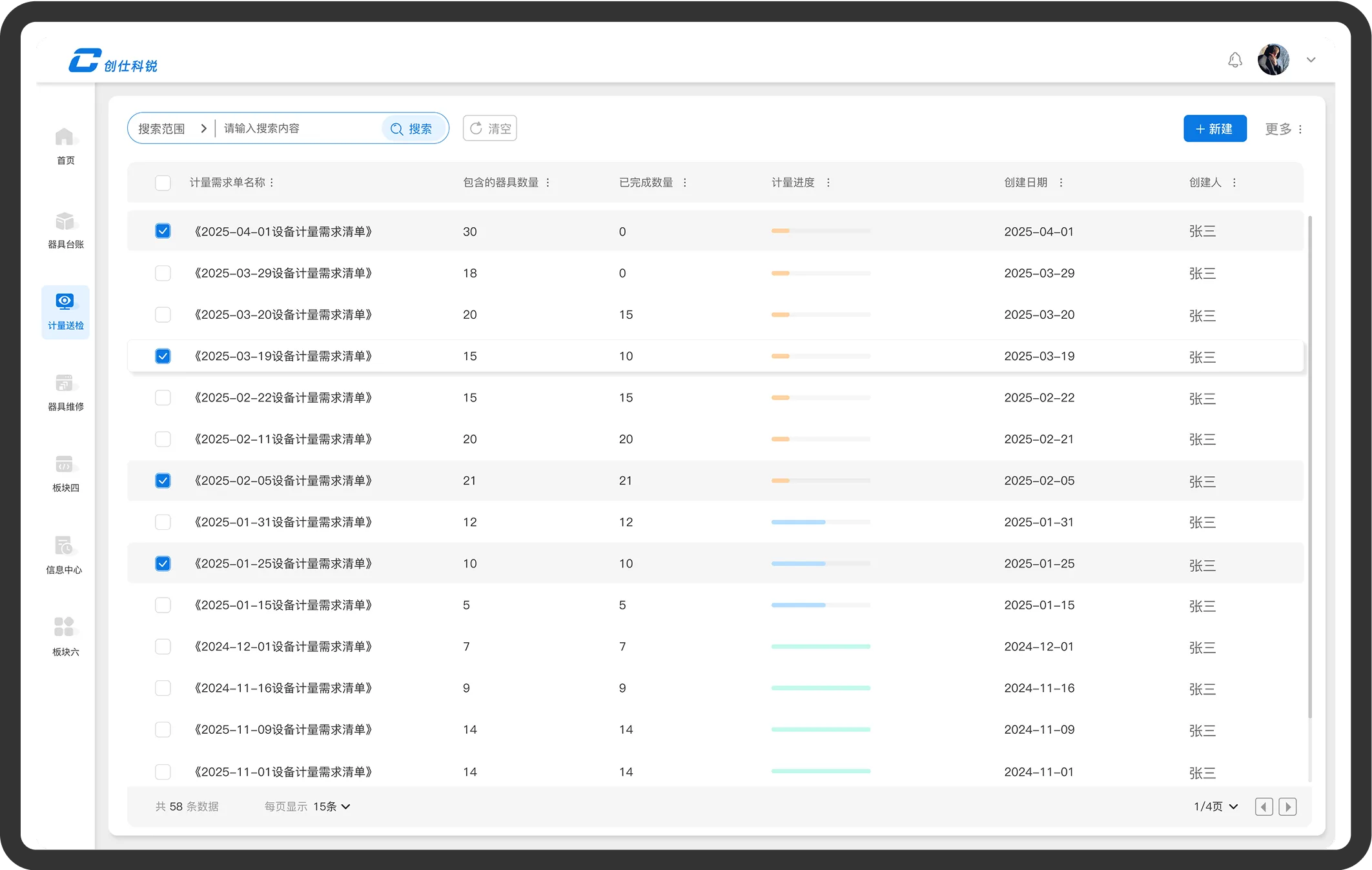The image size is (1372, 870).
Task: Focus the 请输入搜索内容 search field
Action: tap(298, 128)
